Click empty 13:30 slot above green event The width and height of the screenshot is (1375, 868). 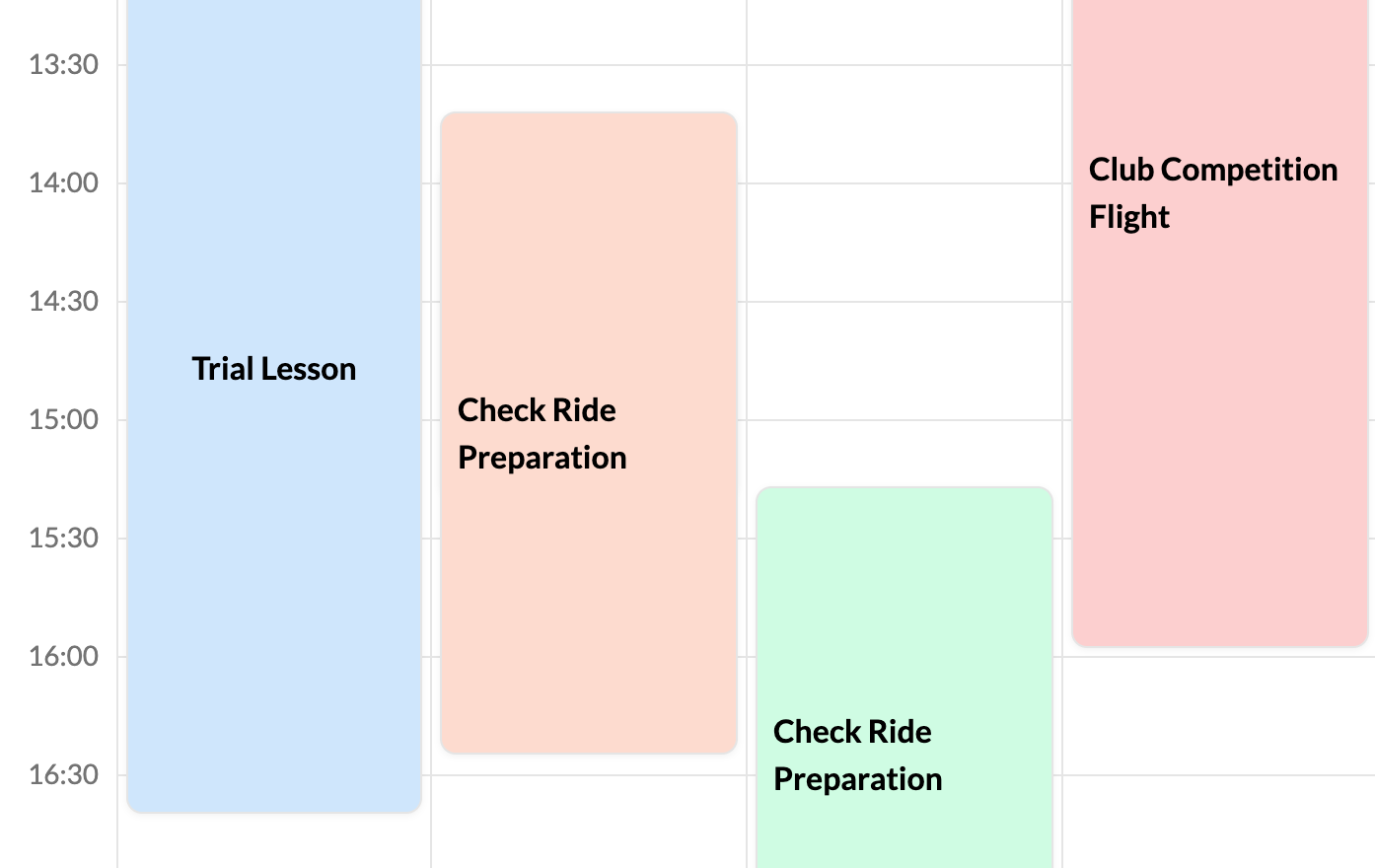(904, 123)
